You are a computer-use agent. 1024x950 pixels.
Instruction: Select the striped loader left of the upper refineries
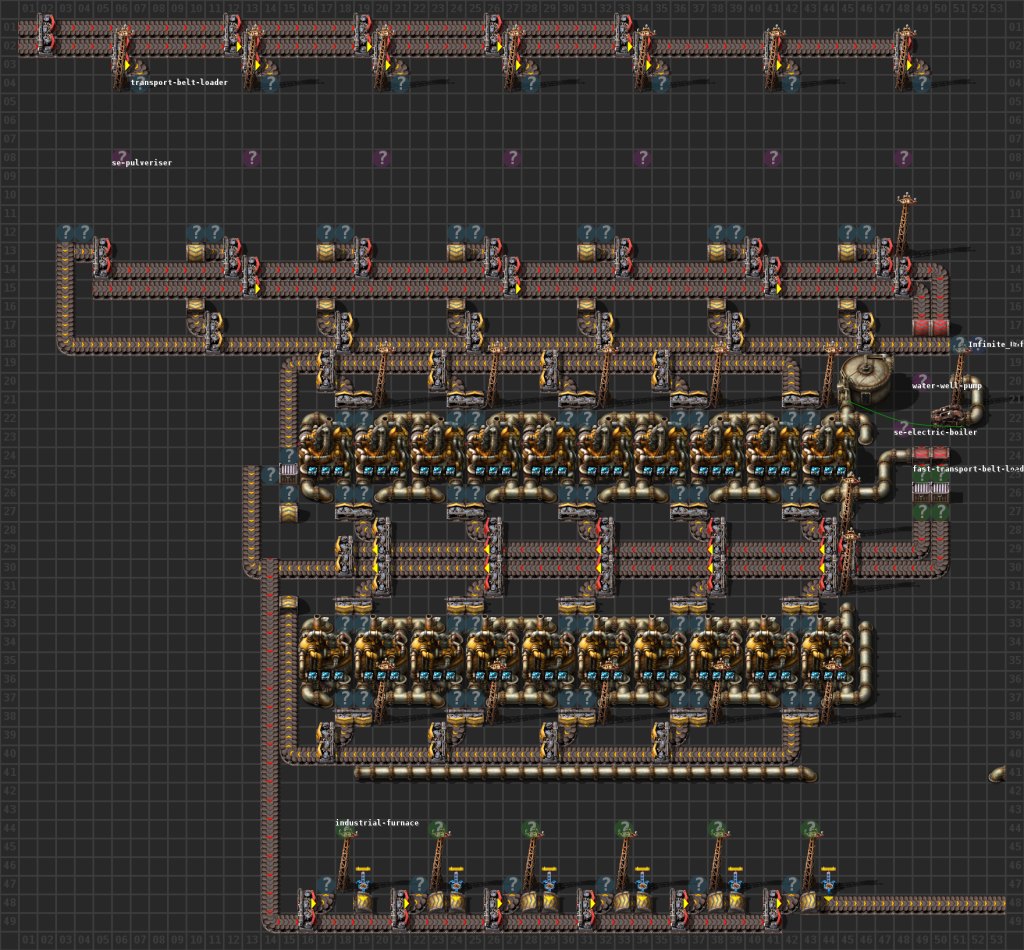[x=288, y=474]
